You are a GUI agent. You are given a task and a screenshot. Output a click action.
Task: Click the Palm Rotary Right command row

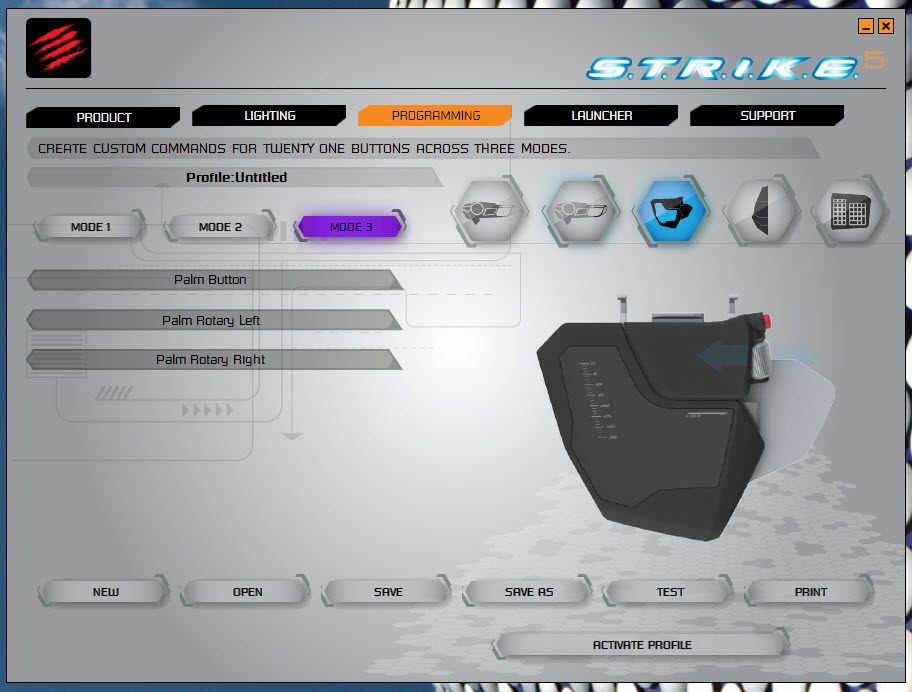pos(215,359)
